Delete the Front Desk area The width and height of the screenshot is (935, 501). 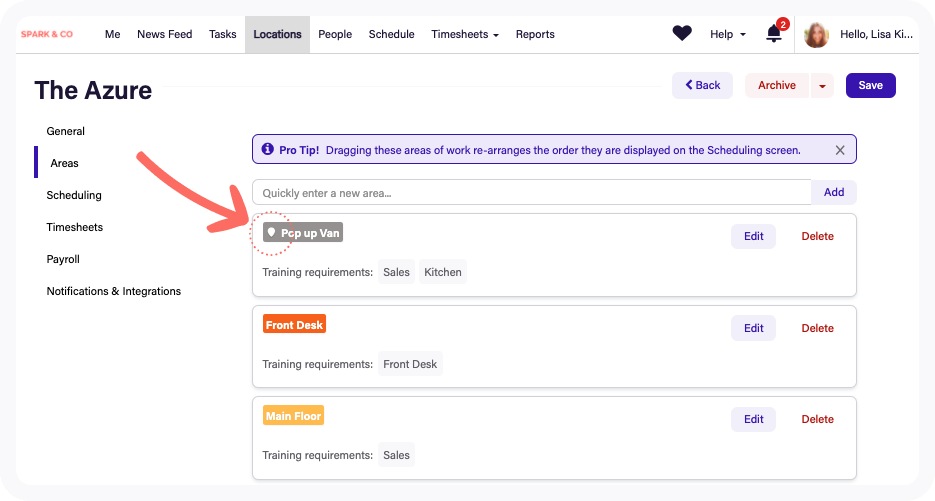[817, 328]
